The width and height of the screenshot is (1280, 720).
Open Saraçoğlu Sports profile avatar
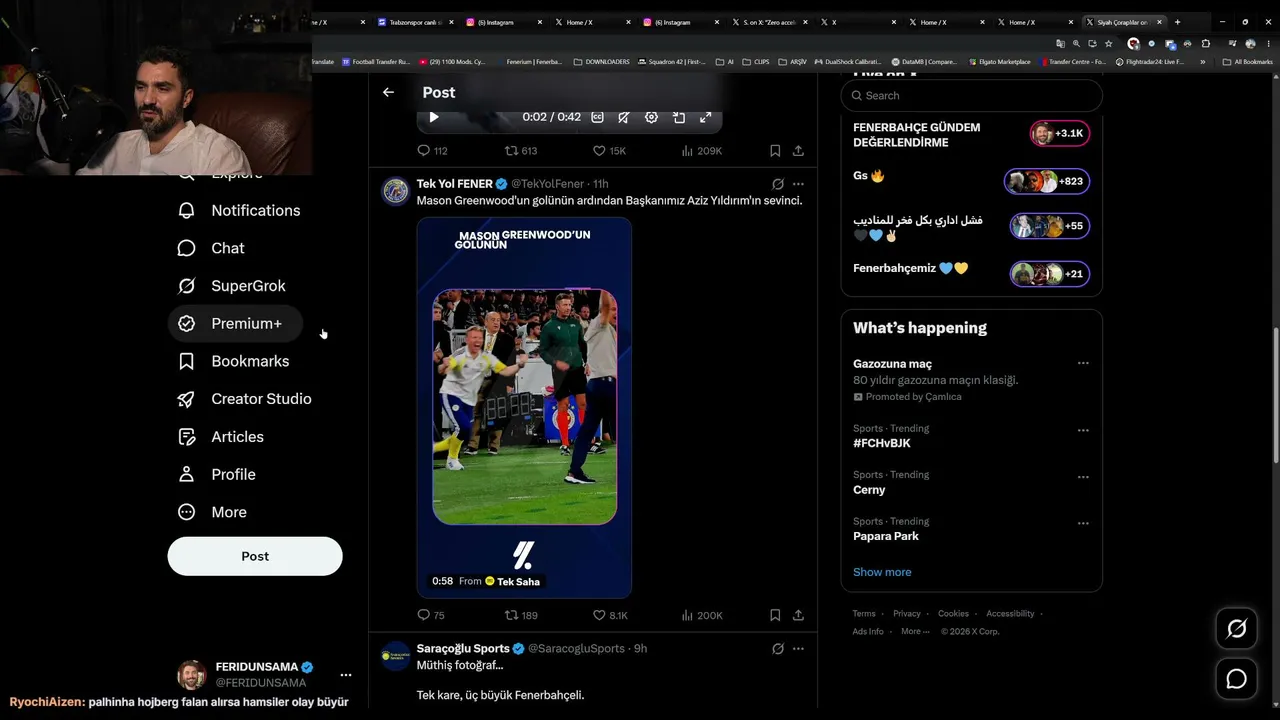tap(396, 655)
